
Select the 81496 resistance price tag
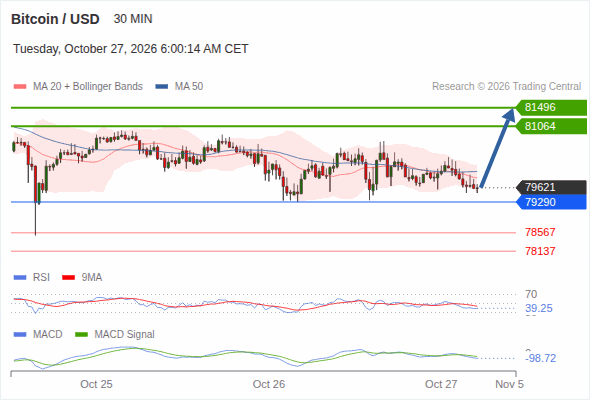[x=551, y=107]
